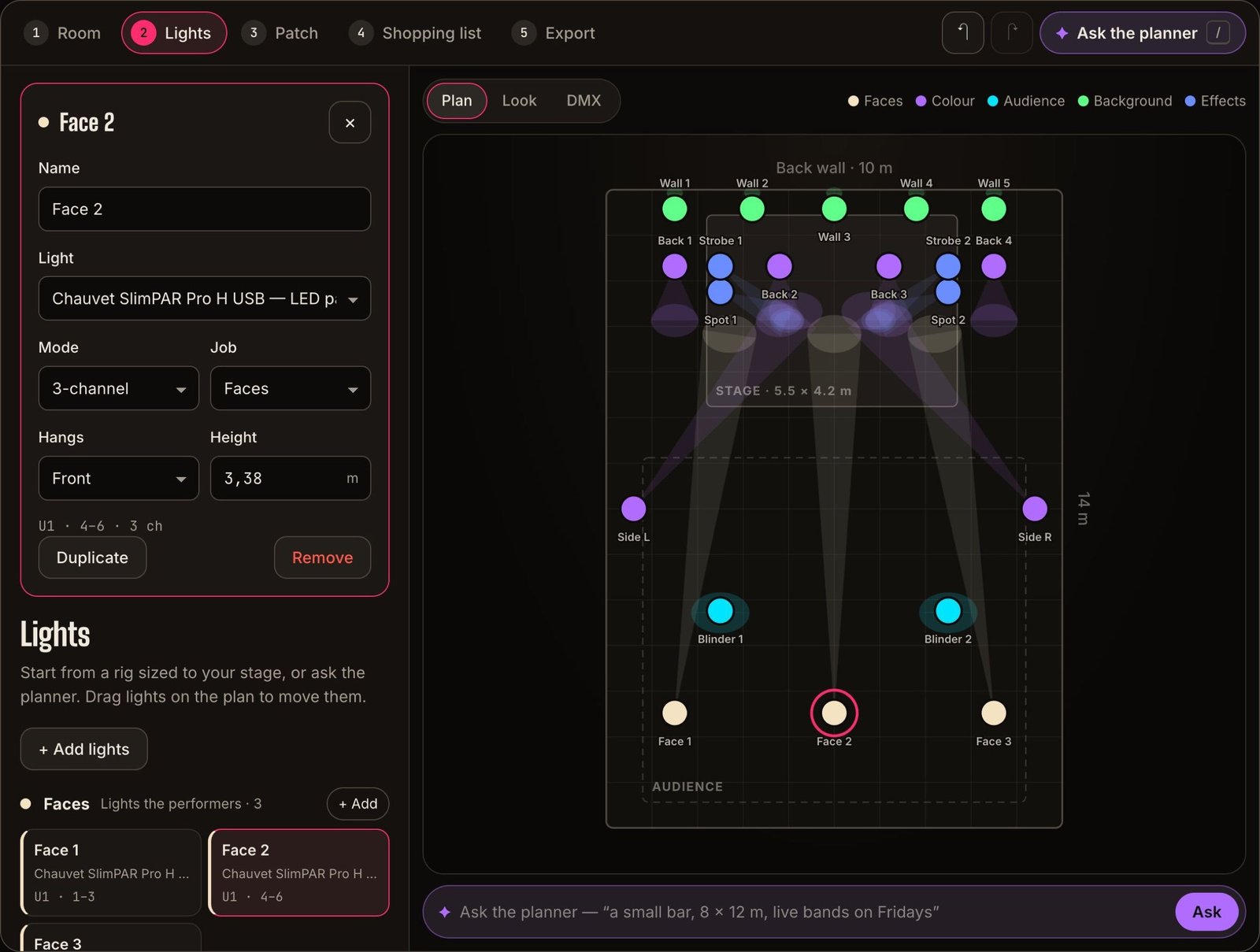Close the Face 2 details panel

350,123
